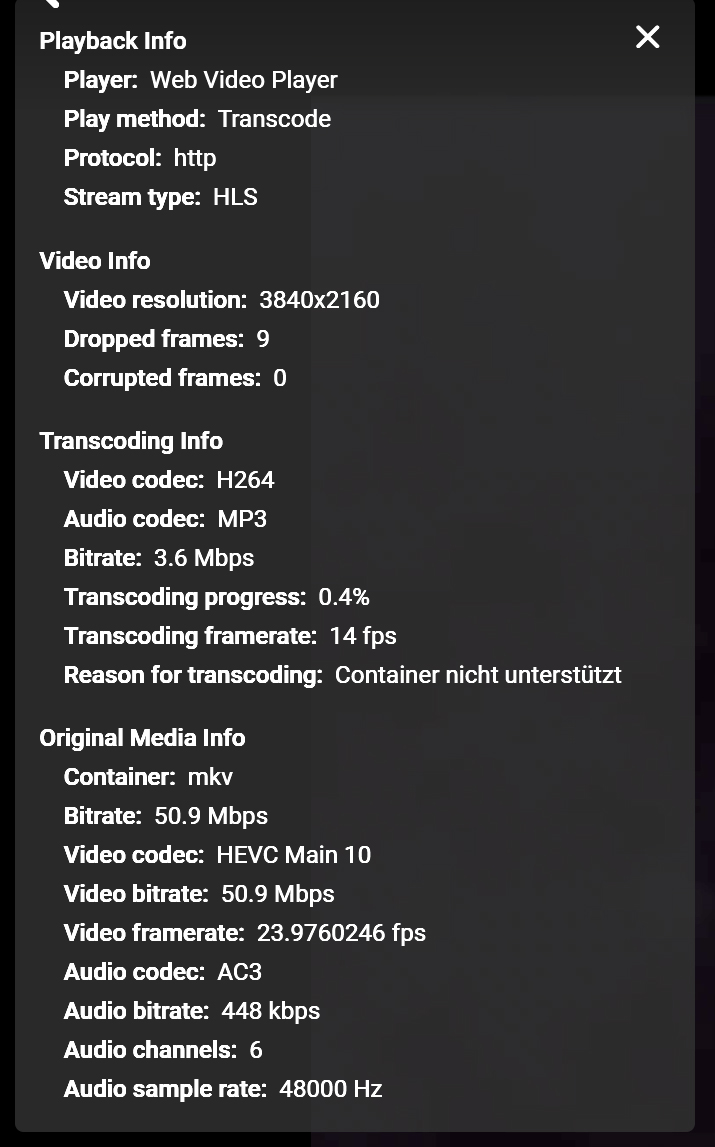Image resolution: width=715 pixels, height=1147 pixels.
Task: Click the Play method Transcode value
Action: (274, 119)
